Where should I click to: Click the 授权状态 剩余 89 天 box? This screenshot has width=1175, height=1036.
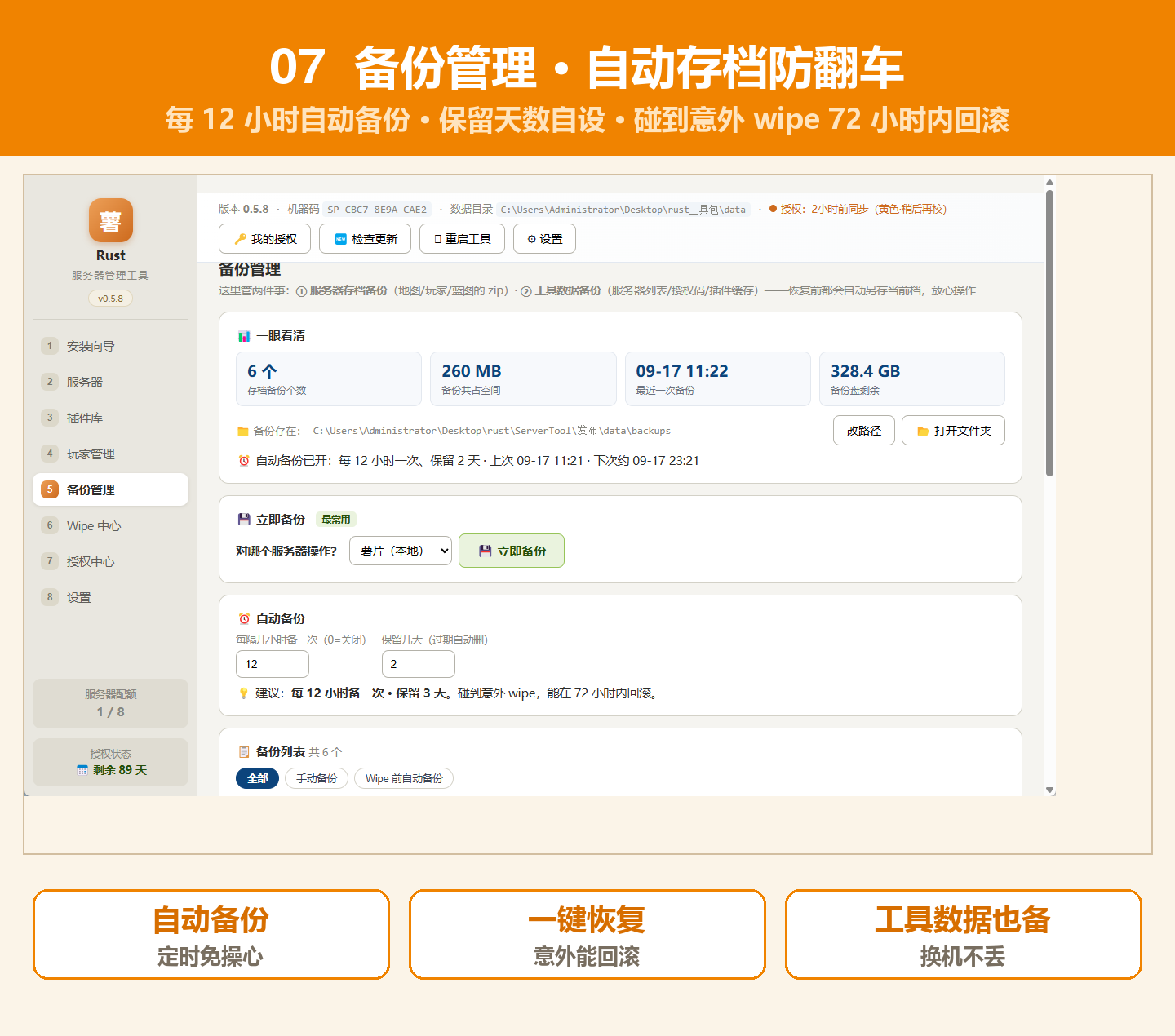pos(110,763)
